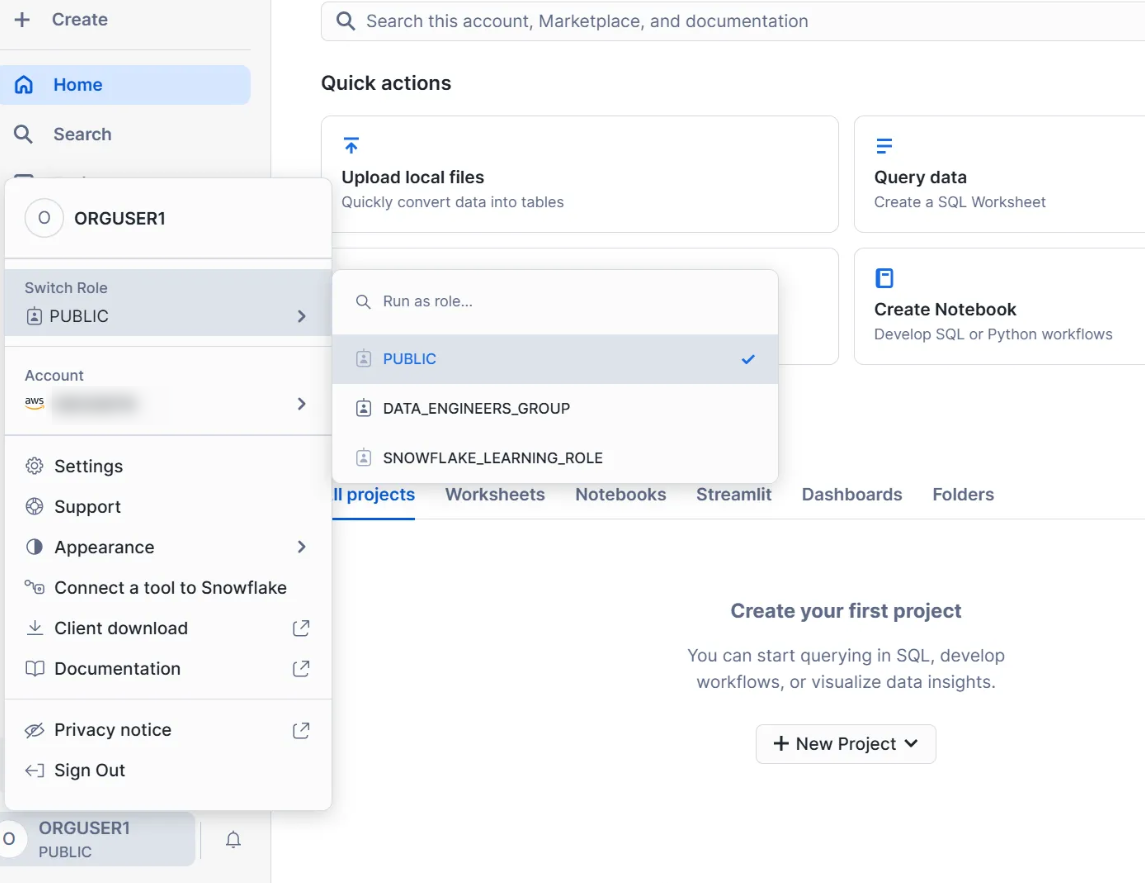Click the Upload local files arrow icon
Viewport: 1145px width, 883px height.
coord(351,145)
